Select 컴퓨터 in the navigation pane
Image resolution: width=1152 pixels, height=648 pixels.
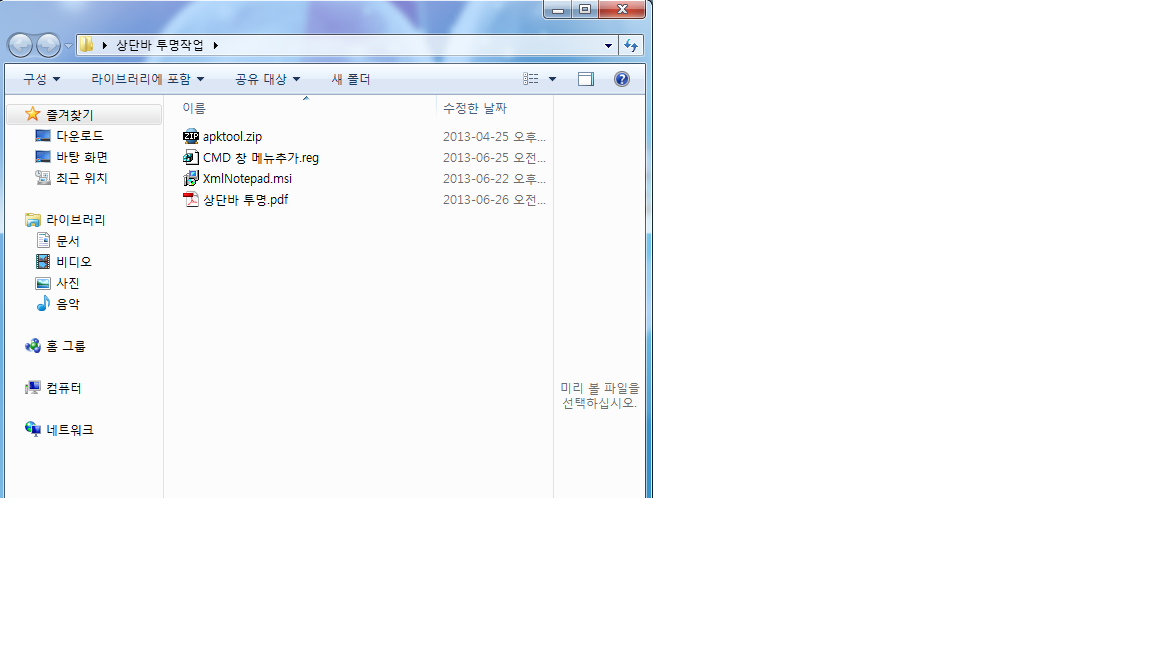[x=63, y=388]
